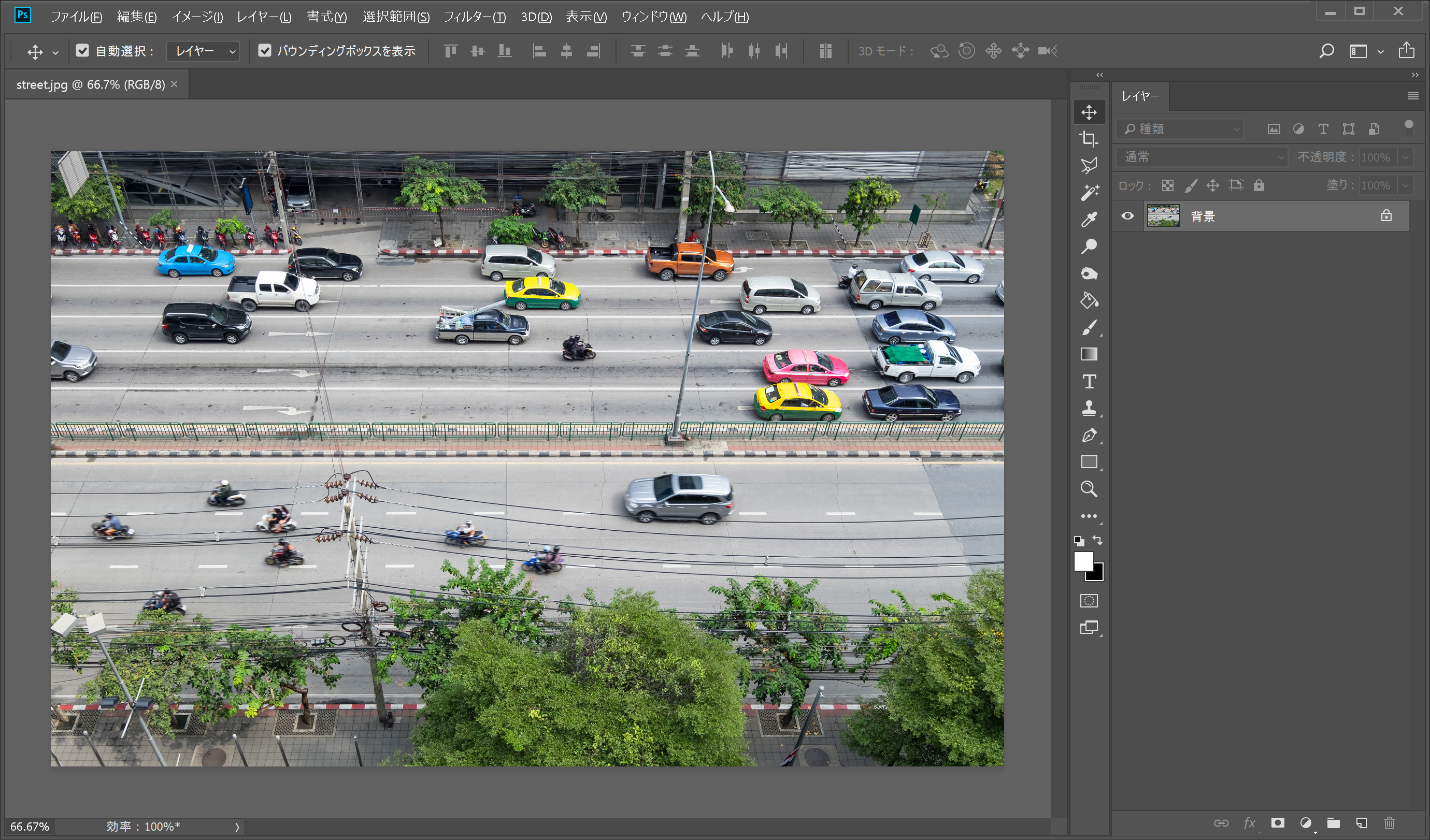1430x840 pixels.
Task: Select the Pen tool
Action: coord(1089,435)
